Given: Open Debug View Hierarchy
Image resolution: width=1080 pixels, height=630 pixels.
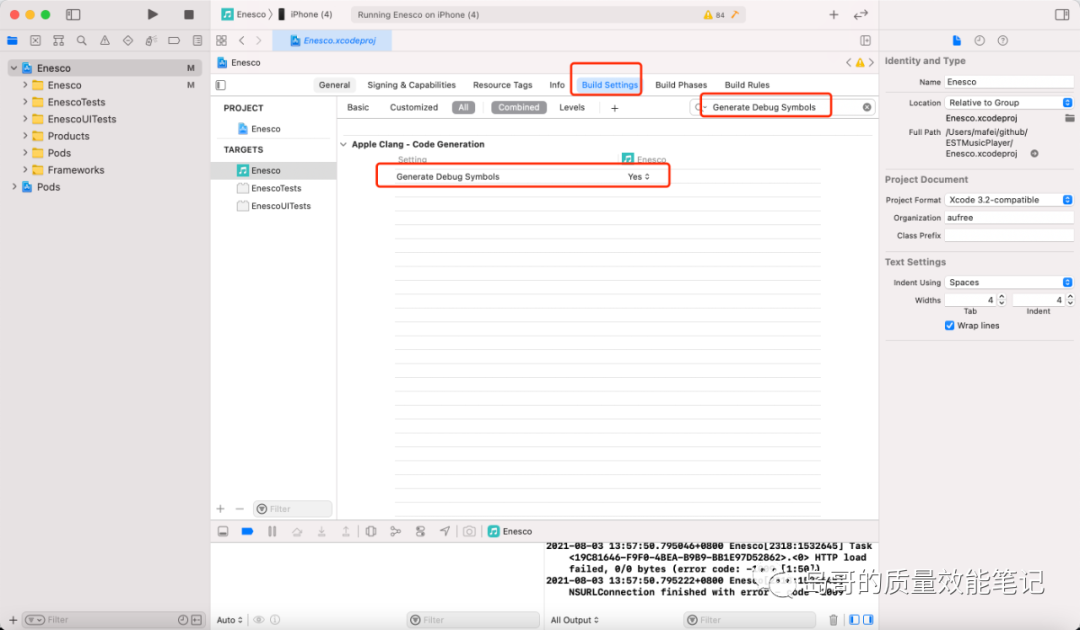Looking at the screenshot, I should pyautogui.click(x=371, y=532).
